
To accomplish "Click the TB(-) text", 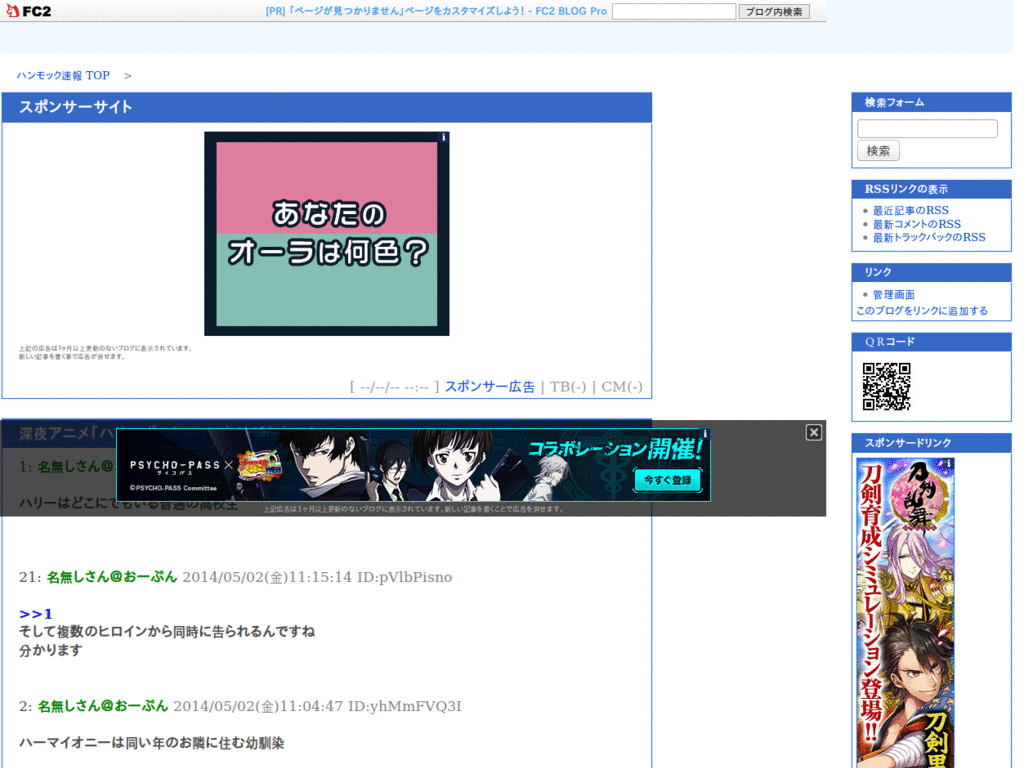I will [568, 387].
